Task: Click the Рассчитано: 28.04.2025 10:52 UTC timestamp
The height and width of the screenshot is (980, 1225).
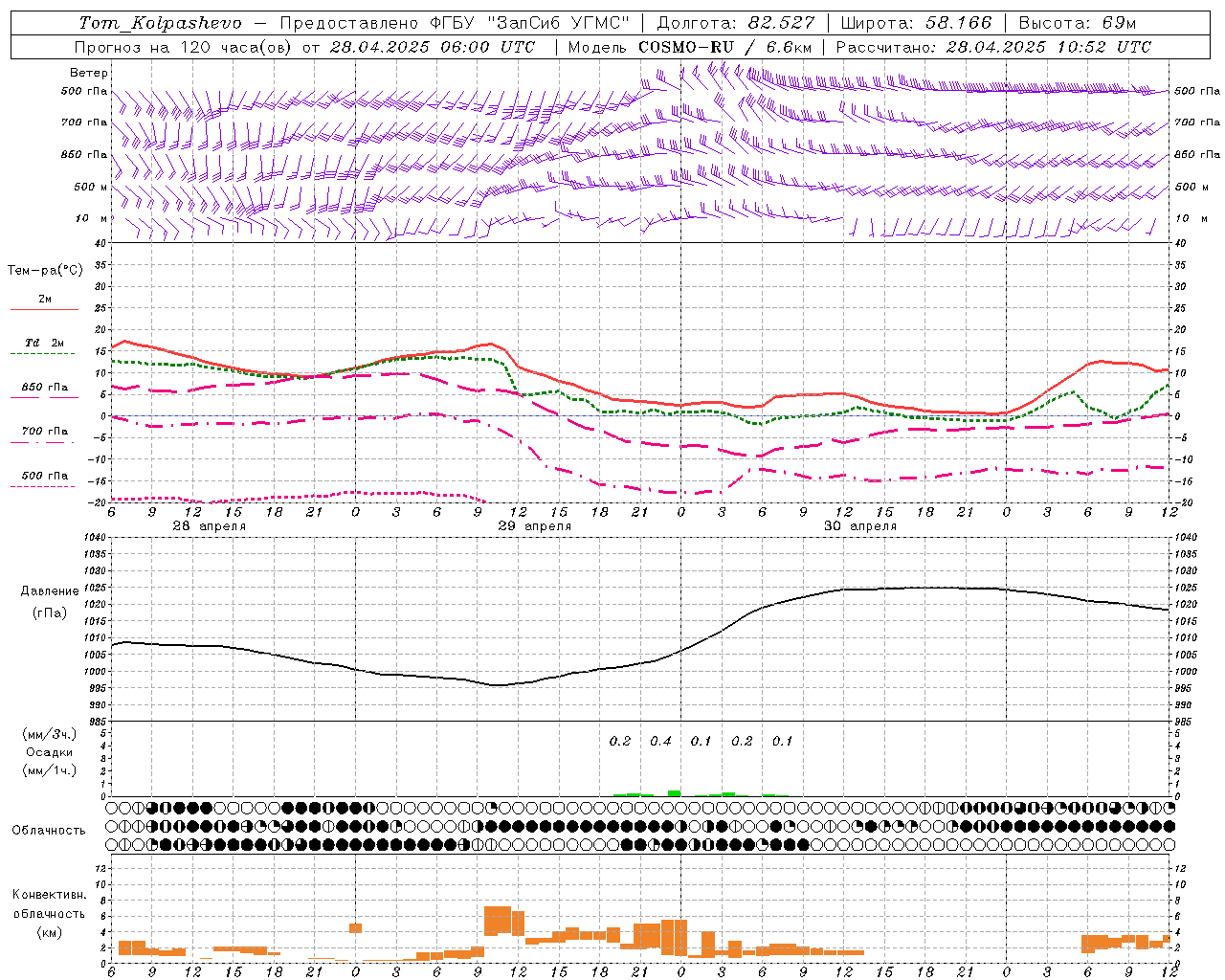Action: pyautogui.click(x=993, y=47)
